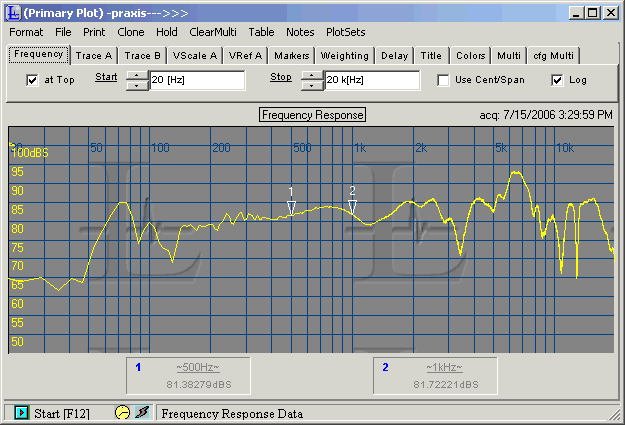The height and width of the screenshot is (425, 625).
Task: Click the Frequency Response title label
Action: coord(312,115)
